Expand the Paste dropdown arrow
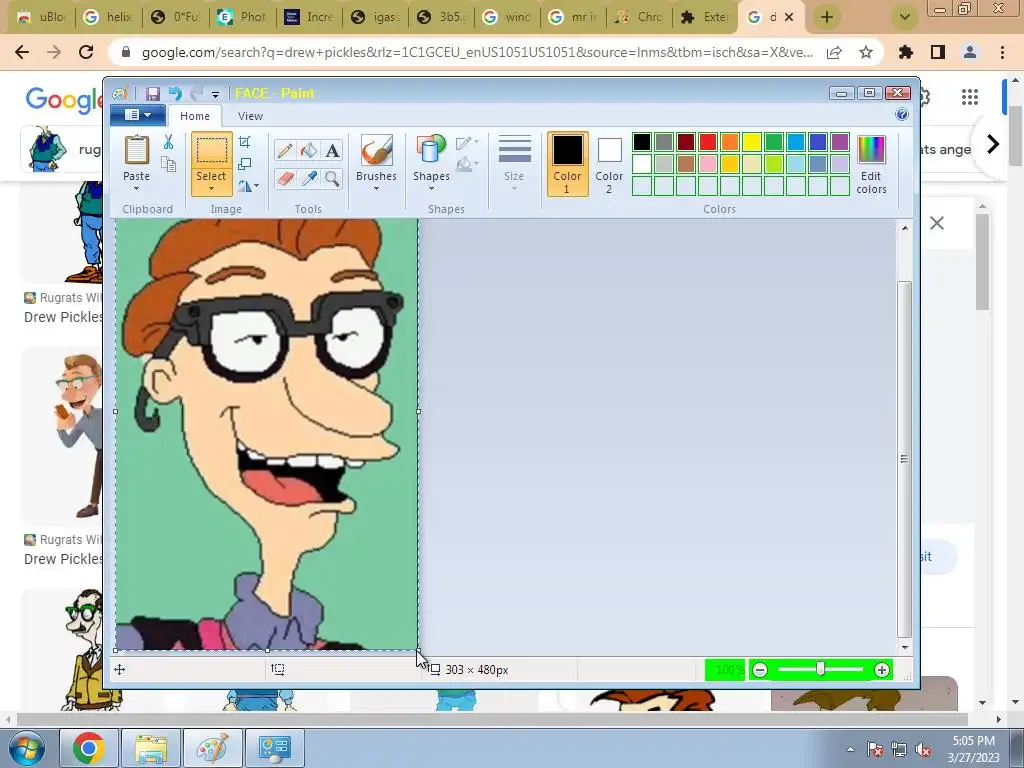The width and height of the screenshot is (1024, 768). click(x=136, y=189)
